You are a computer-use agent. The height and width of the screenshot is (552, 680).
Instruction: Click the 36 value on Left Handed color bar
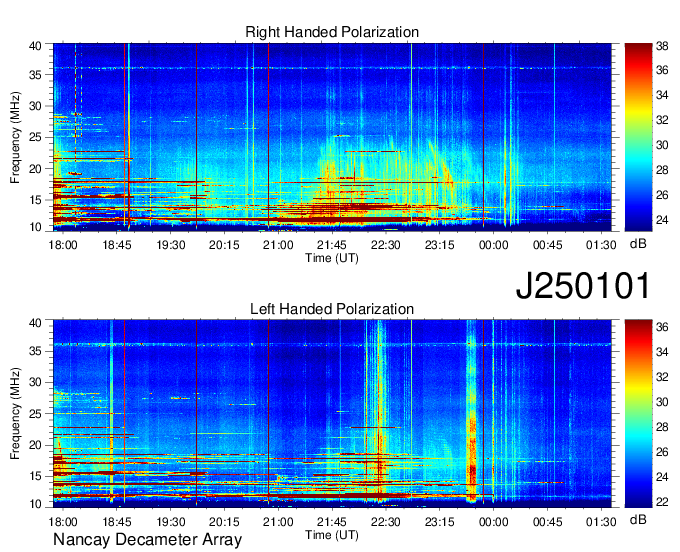point(662,327)
